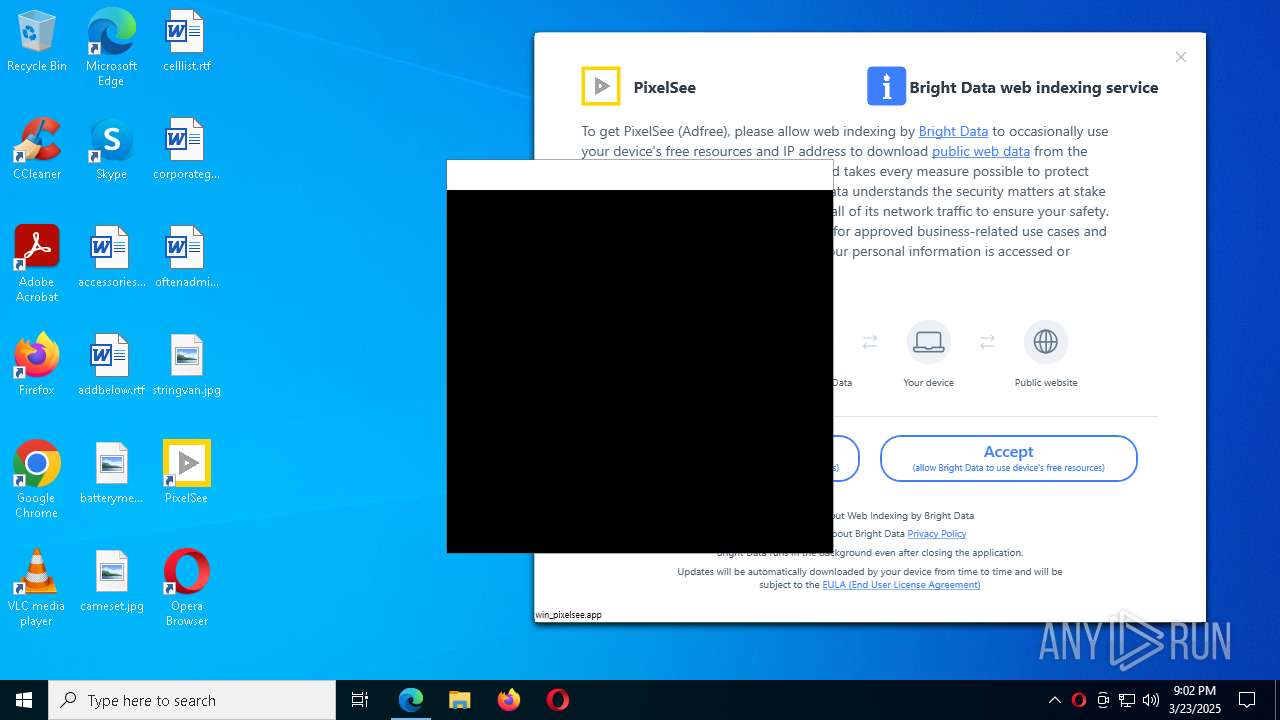Viewport: 1280px width, 720px height.
Task: Select the celllist.rtf file on desktop
Action: 186,41
